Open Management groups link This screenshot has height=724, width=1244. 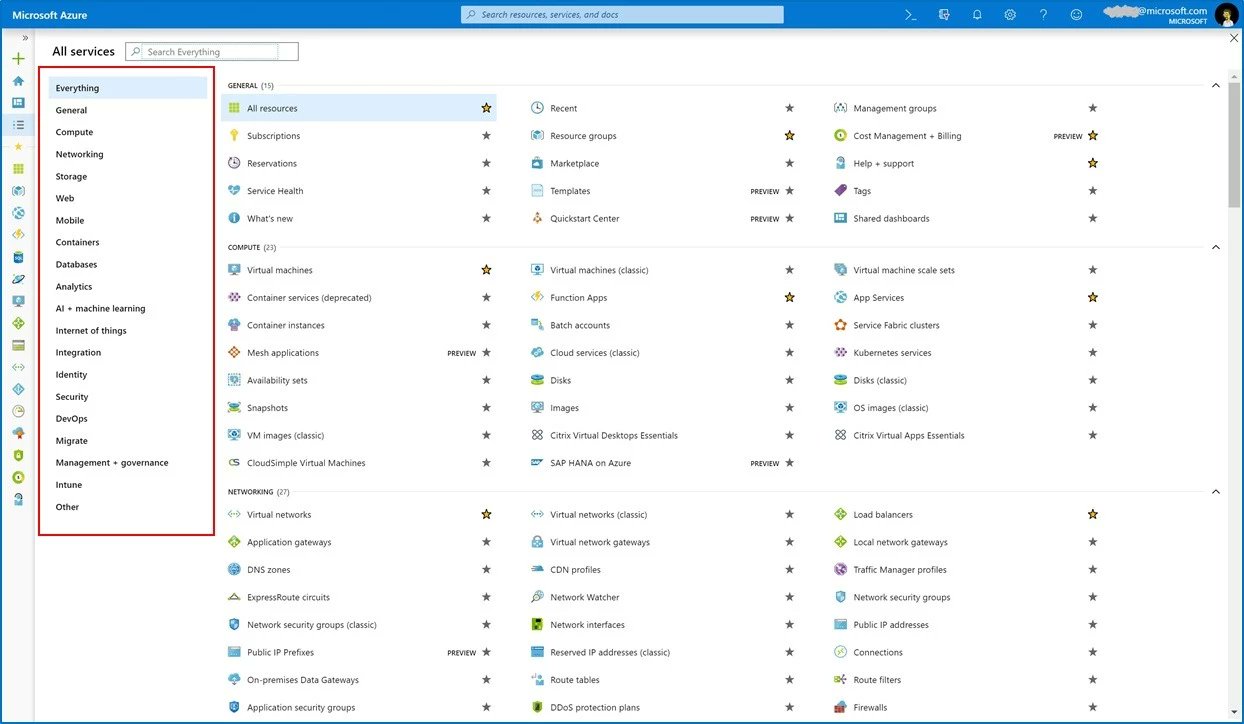[895, 108]
